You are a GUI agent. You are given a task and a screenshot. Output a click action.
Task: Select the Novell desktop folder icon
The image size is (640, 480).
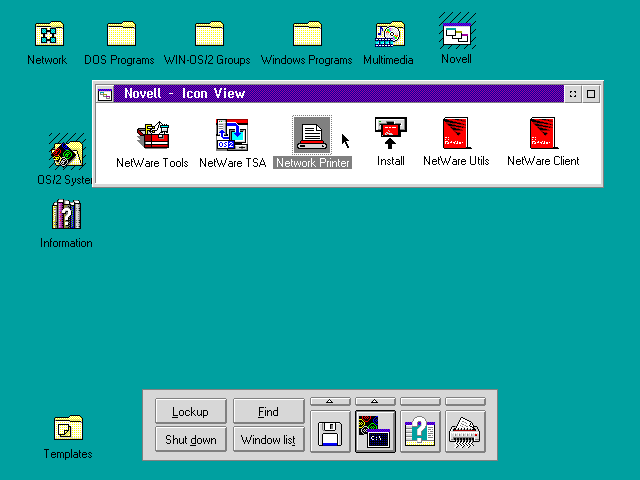point(457,33)
